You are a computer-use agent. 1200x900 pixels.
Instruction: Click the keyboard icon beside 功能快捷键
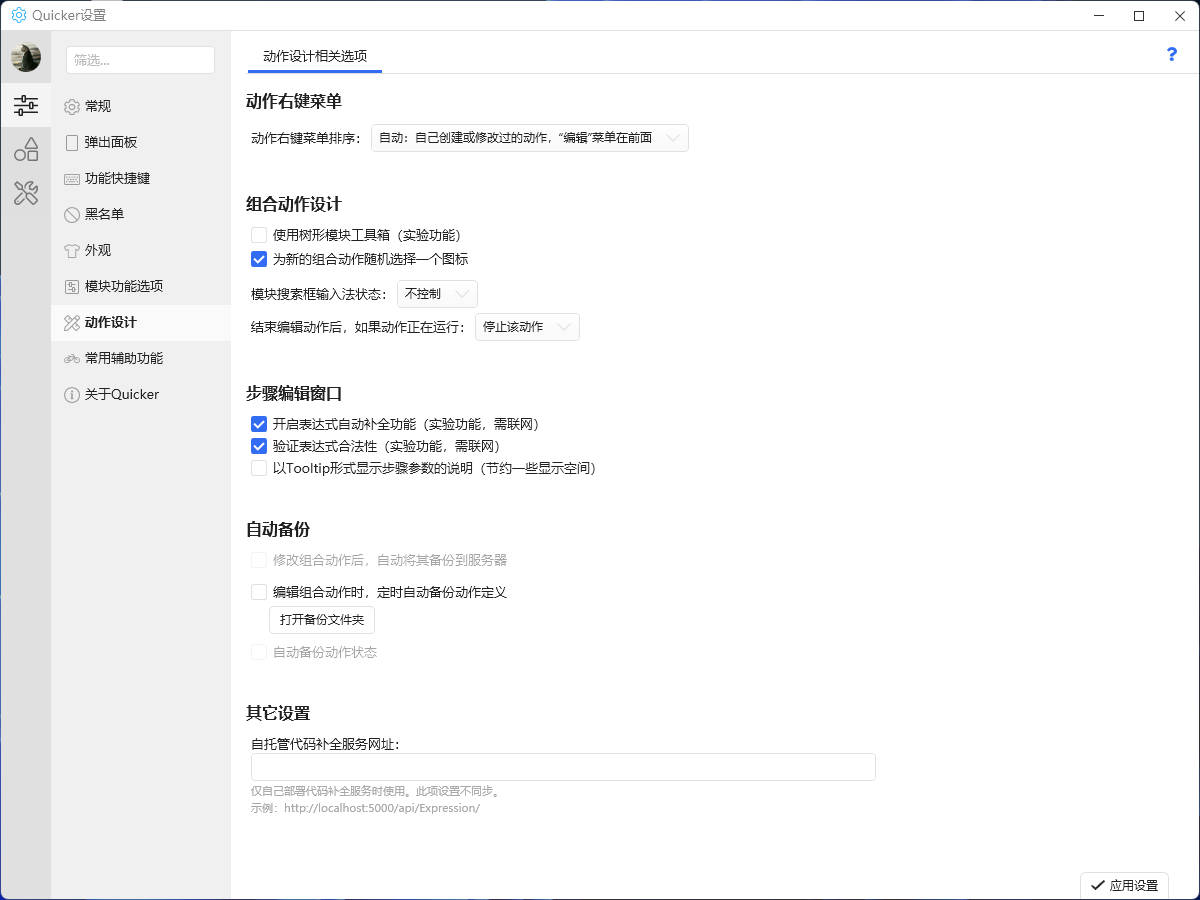pos(72,179)
